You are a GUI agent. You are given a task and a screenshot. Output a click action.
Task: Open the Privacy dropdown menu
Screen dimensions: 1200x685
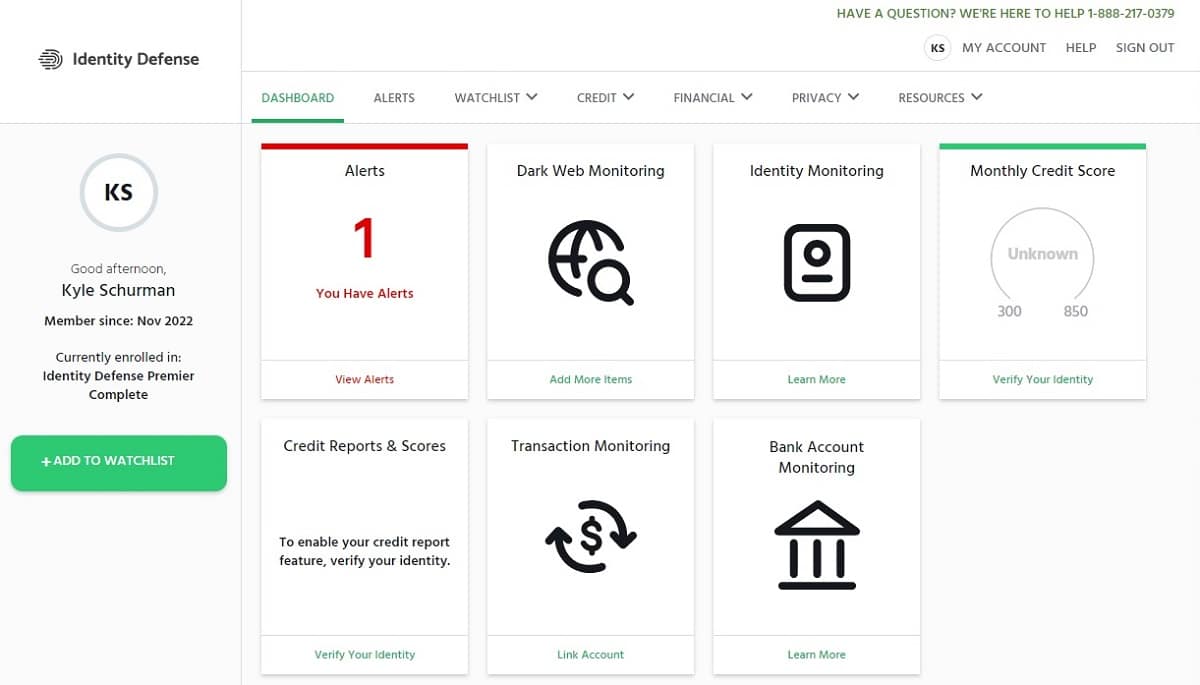(825, 98)
